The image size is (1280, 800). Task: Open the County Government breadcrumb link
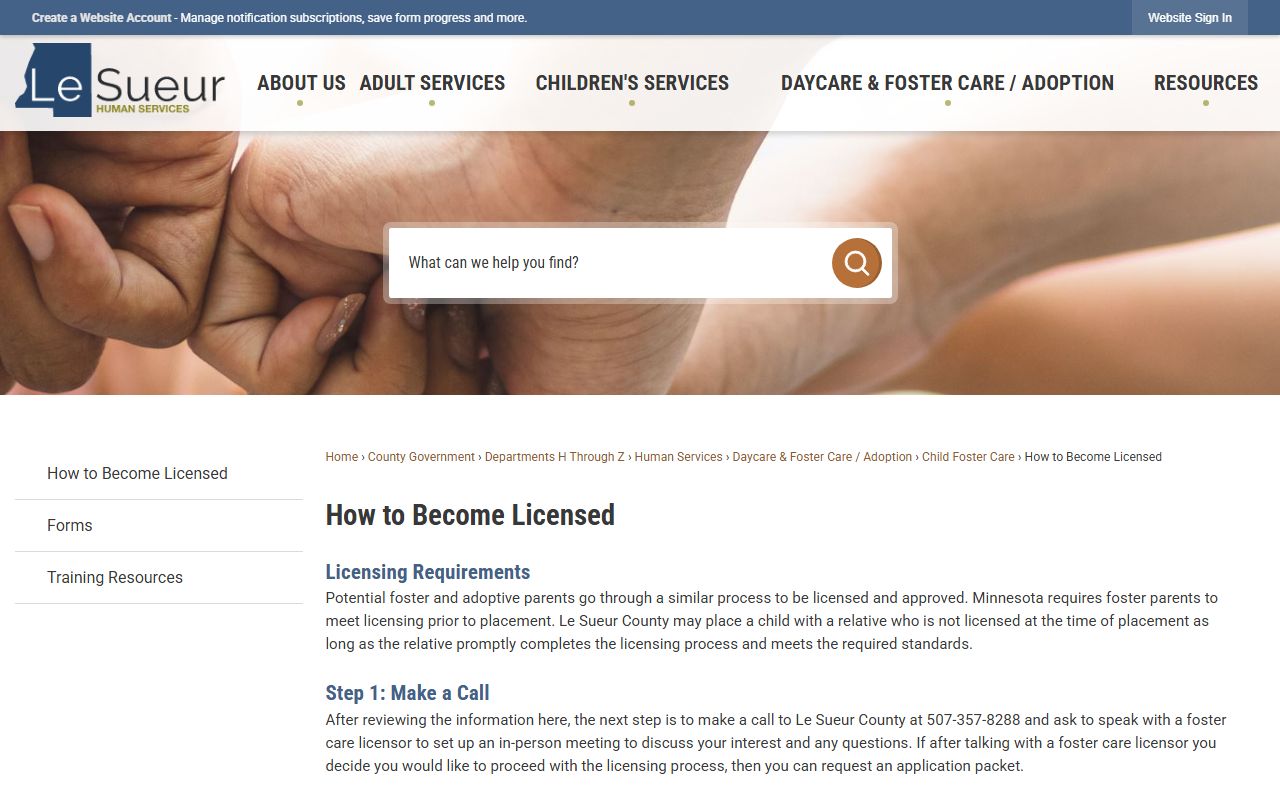(x=421, y=457)
